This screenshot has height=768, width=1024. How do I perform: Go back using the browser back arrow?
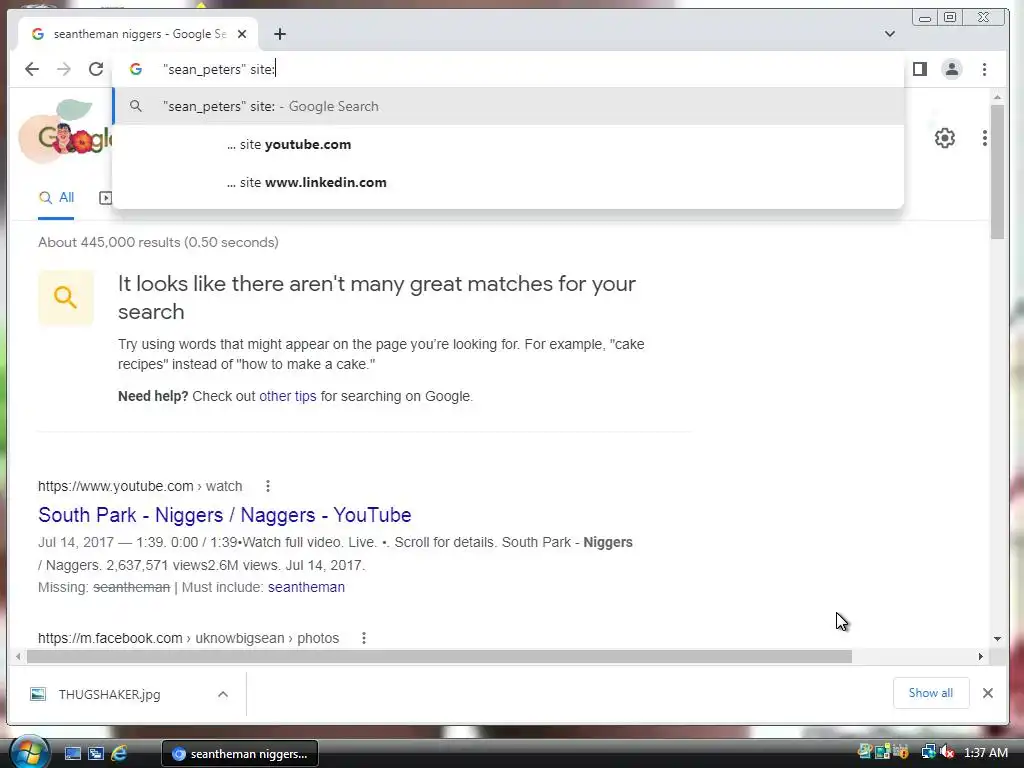point(31,69)
